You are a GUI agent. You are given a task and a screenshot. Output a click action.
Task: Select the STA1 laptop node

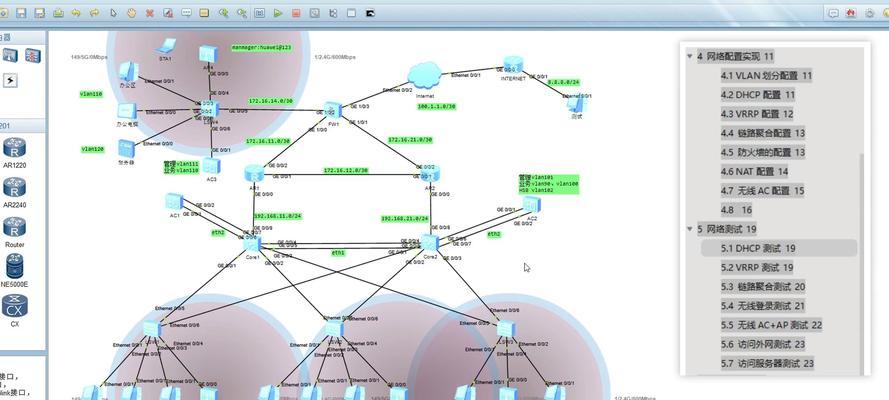click(166, 46)
